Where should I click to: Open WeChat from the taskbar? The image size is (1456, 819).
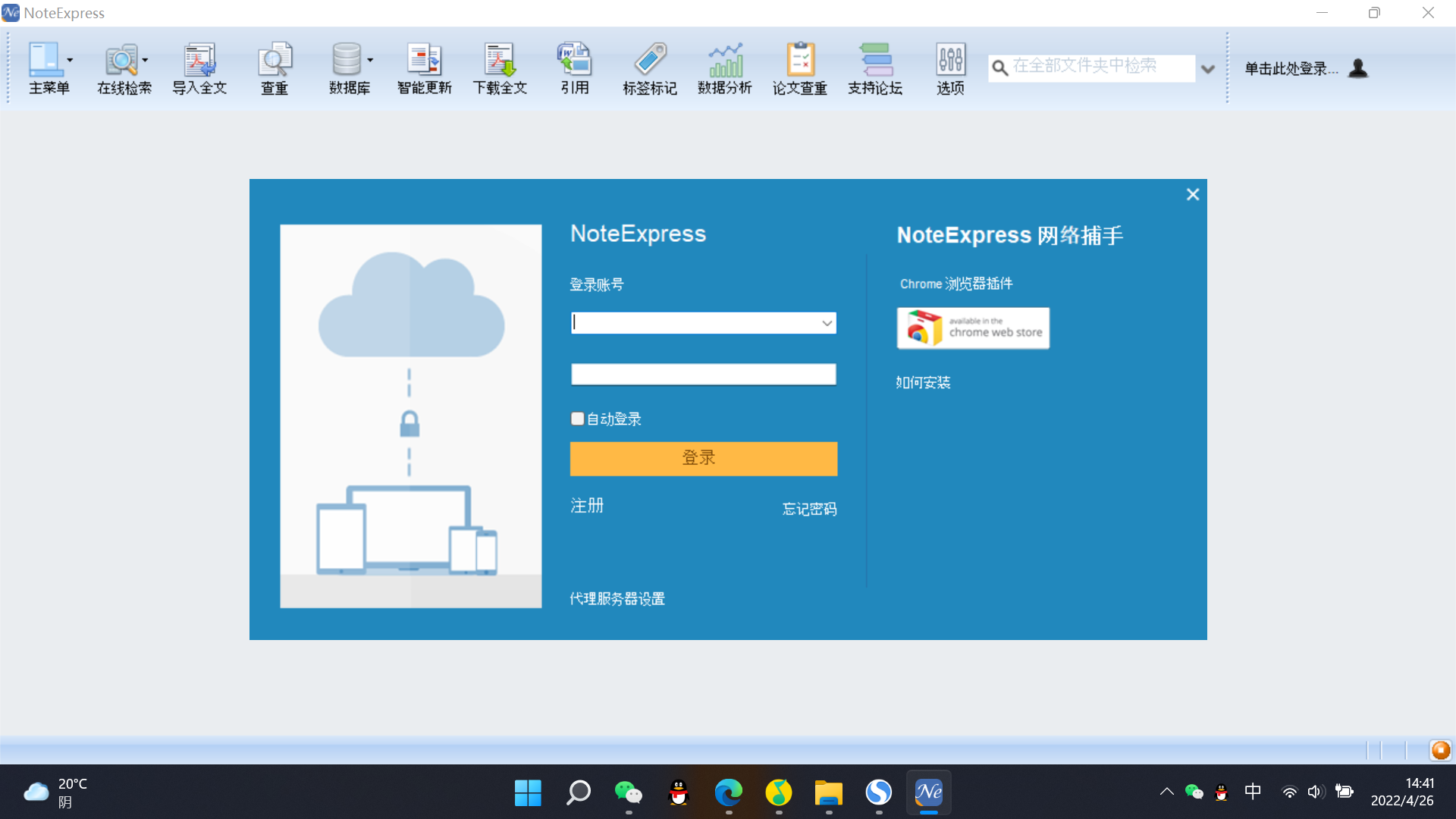tap(629, 793)
